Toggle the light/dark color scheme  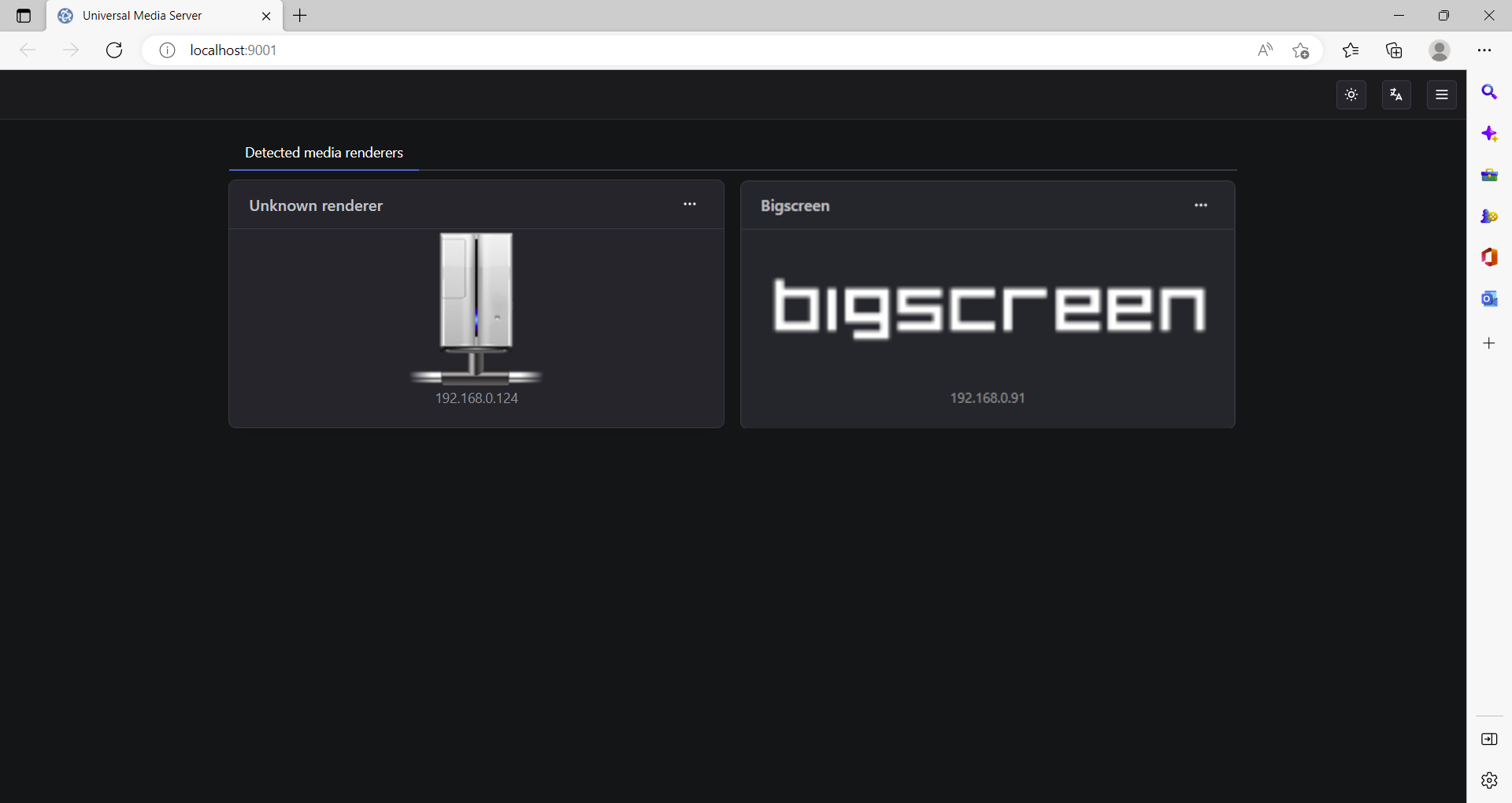(1351, 94)
